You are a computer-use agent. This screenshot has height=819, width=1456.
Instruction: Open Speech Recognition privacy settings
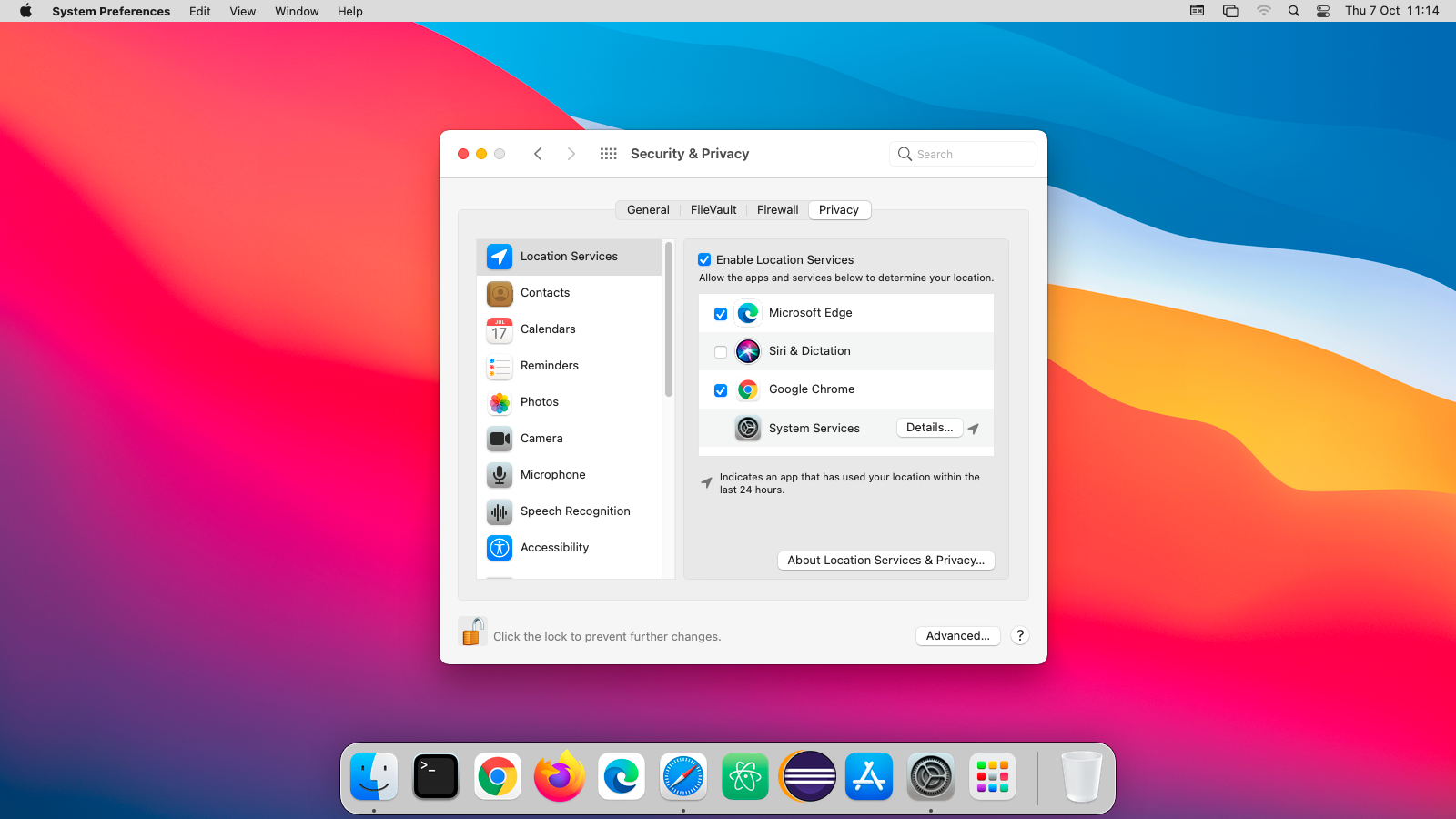(x=574, y=511)
